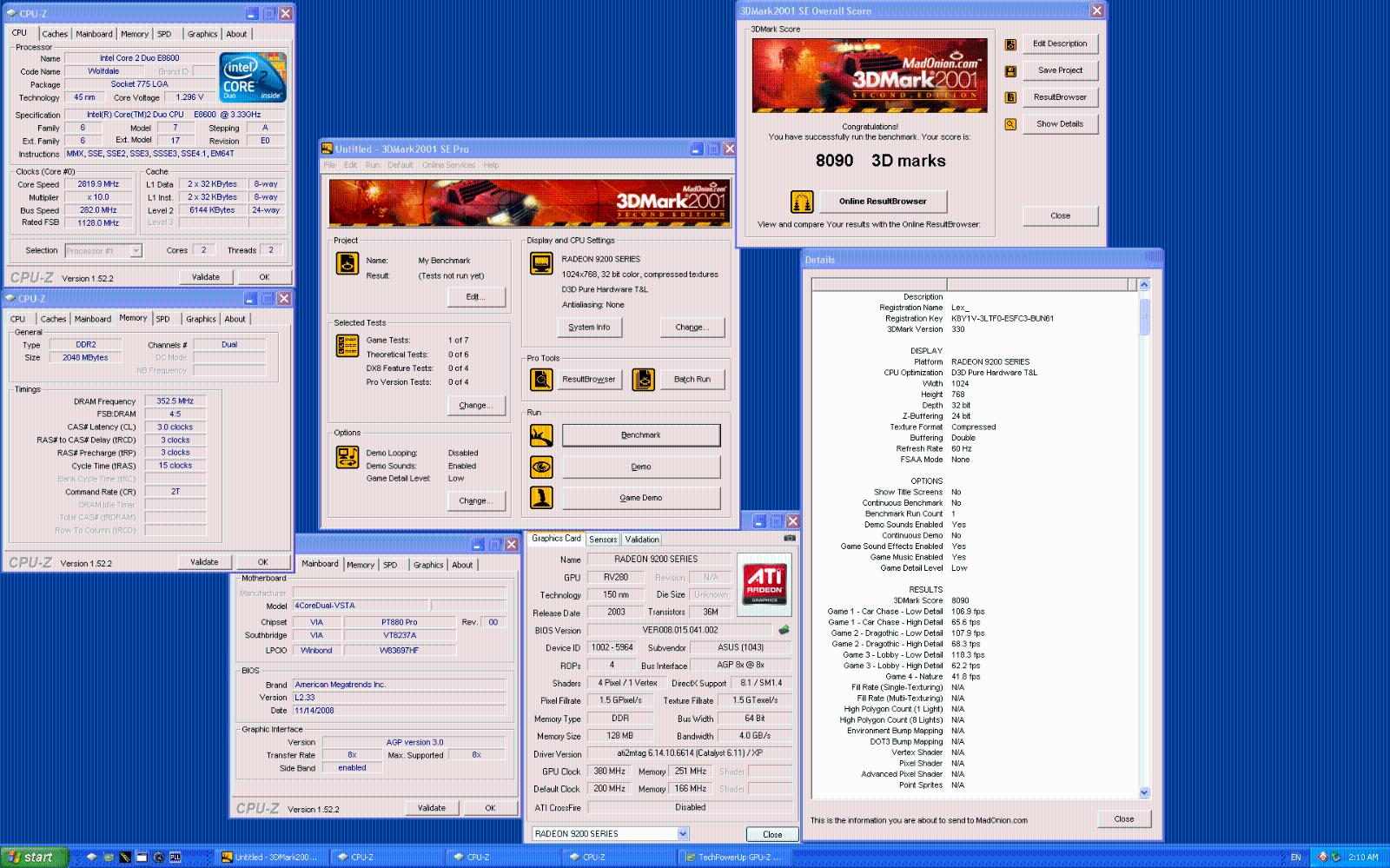Click the icon beside Edit Description button

pos(1010,44)
